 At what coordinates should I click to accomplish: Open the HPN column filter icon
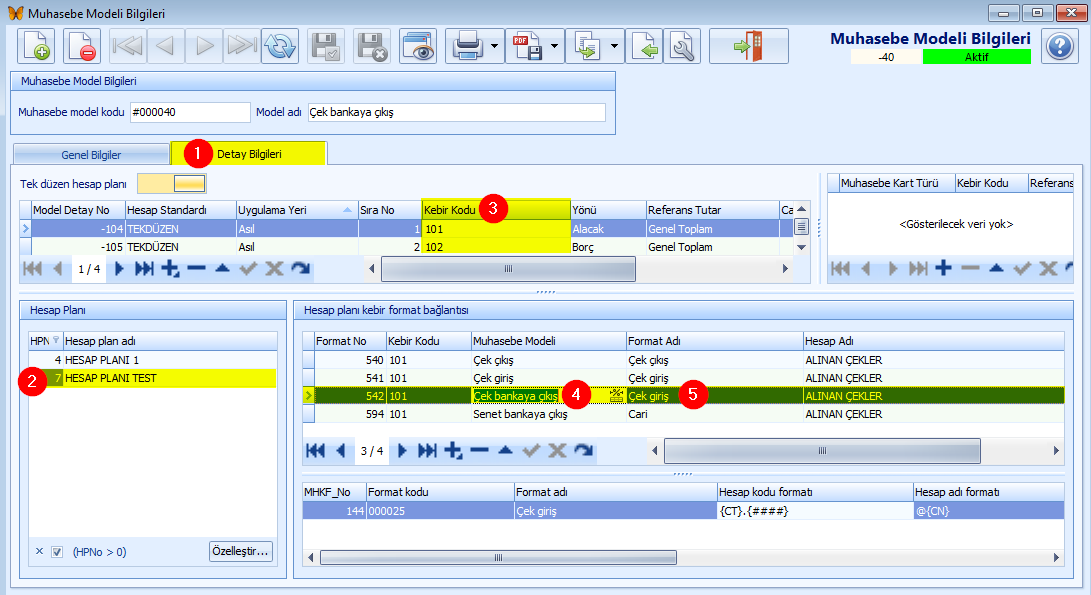click(x=56, y=340)
